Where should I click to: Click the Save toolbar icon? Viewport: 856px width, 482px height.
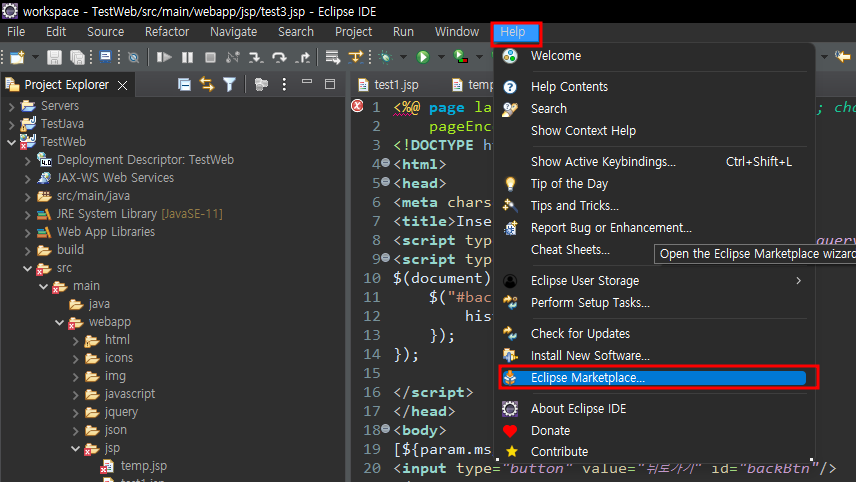point(54,57)
